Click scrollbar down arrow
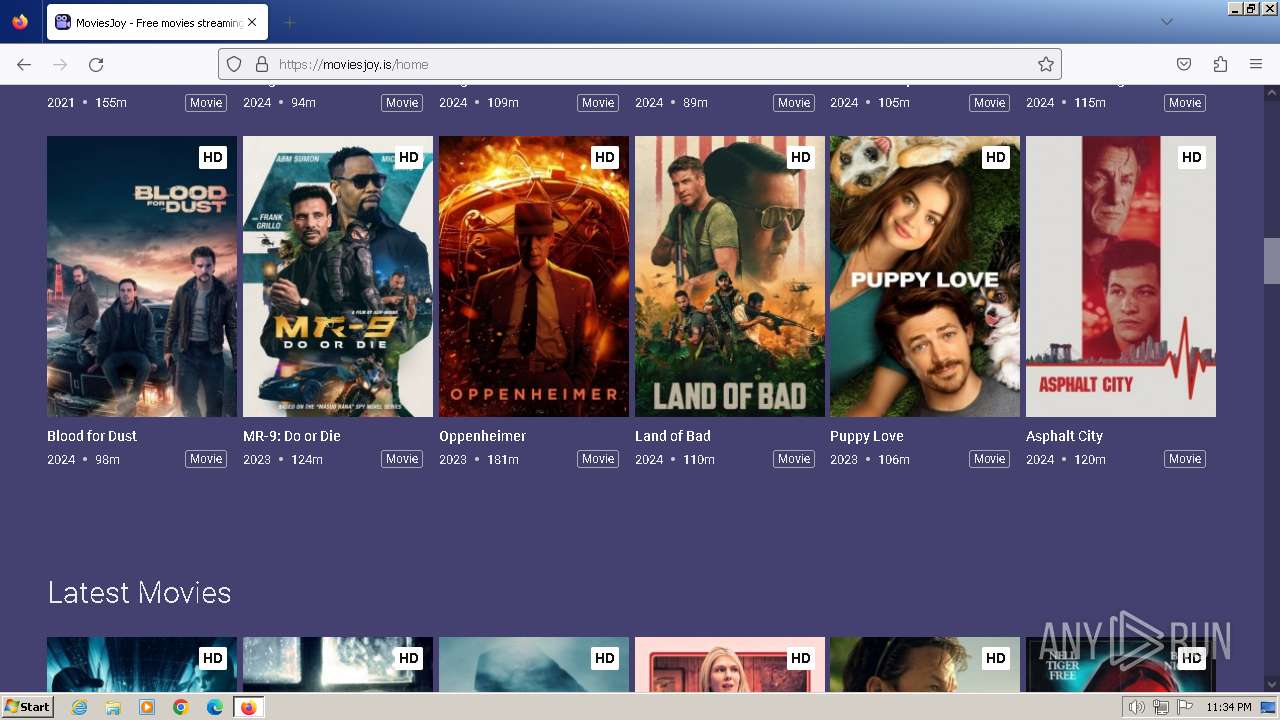1280x720 pixels. pyautogui.click(x=1271, y=684)
